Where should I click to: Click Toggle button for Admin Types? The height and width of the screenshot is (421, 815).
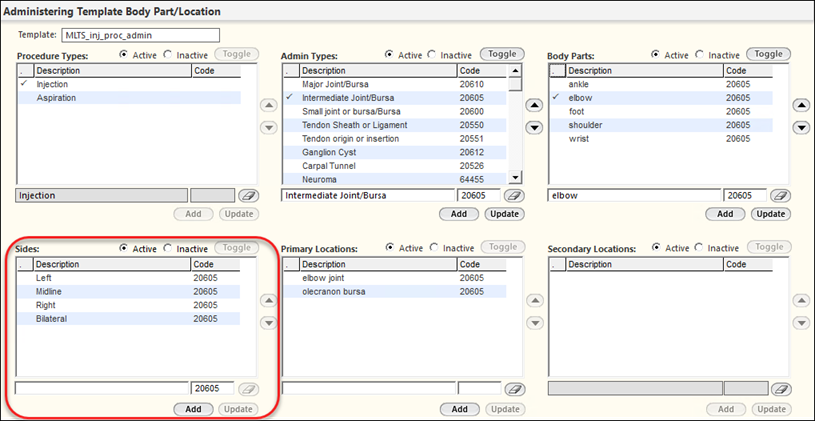(x=502, y=54)
